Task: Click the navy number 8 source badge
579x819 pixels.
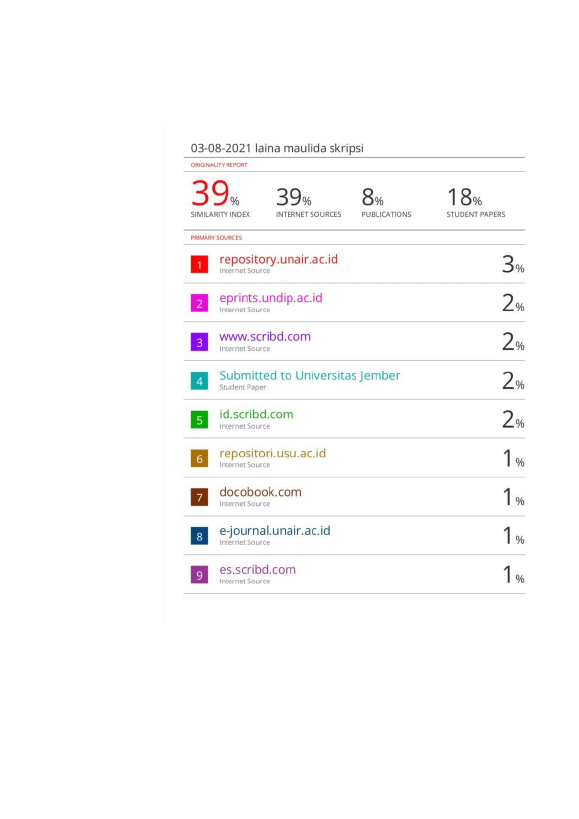Action: (199, 536)
